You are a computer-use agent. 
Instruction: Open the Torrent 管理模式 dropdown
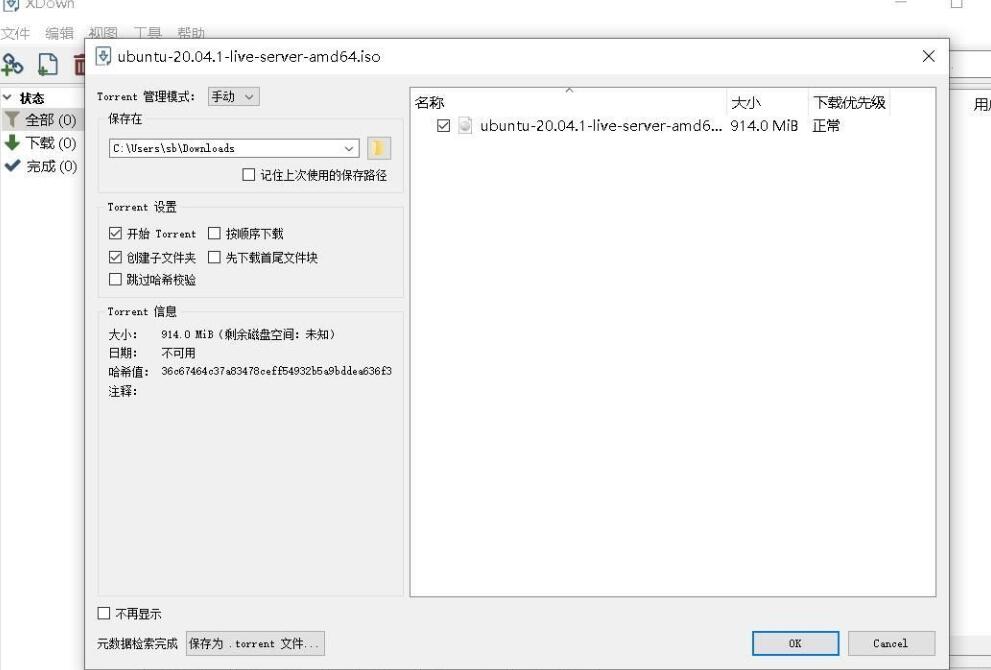pos(234,97)
